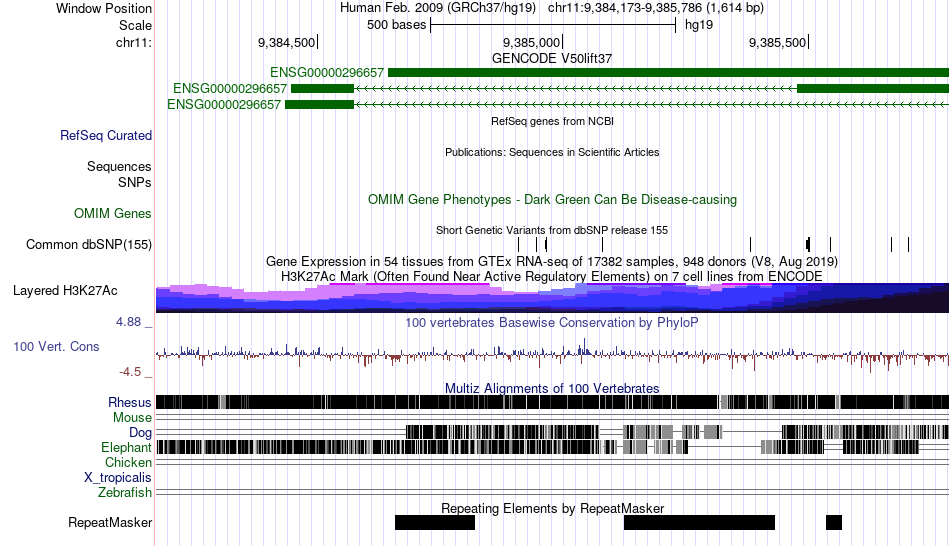This screenshot has width=950, height=546.
Task: Open the OMIM Genes track label
Action: pos(113,213)
